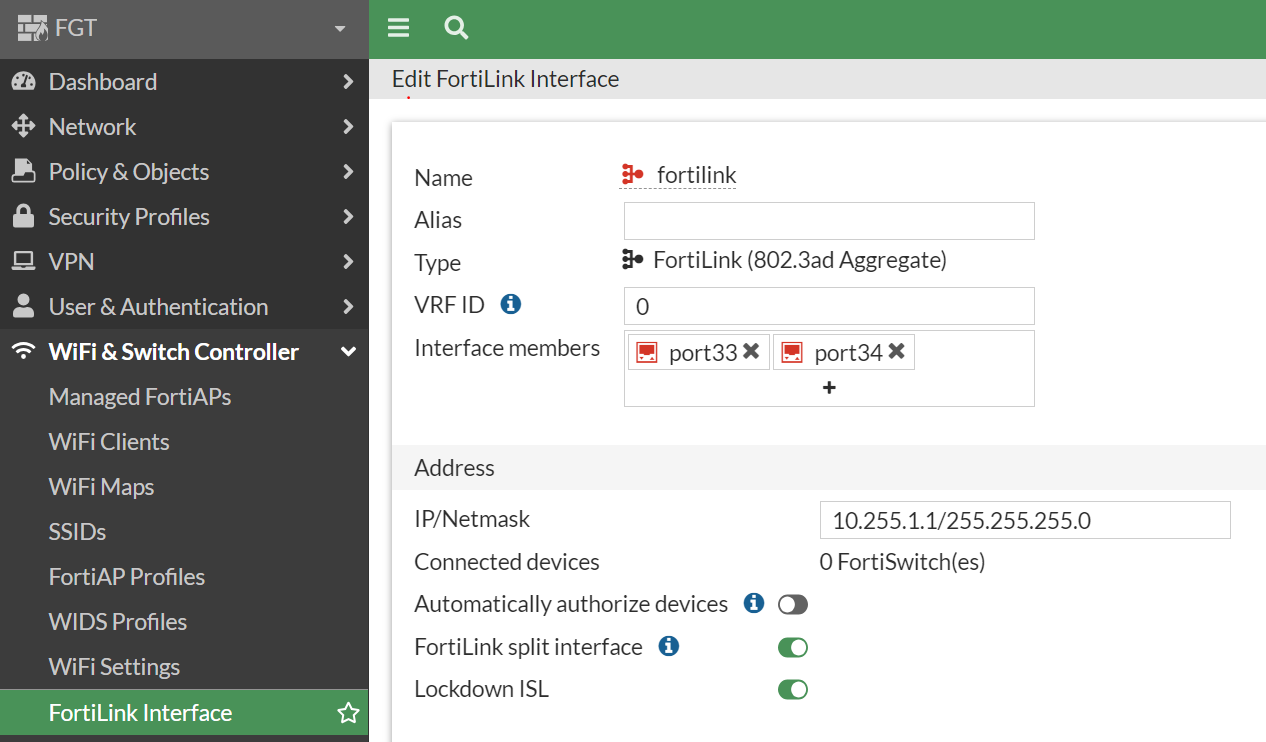This screenshot has height=742, width=1266.
Task: Remove port33 from interface members
Action: point(751,351)
